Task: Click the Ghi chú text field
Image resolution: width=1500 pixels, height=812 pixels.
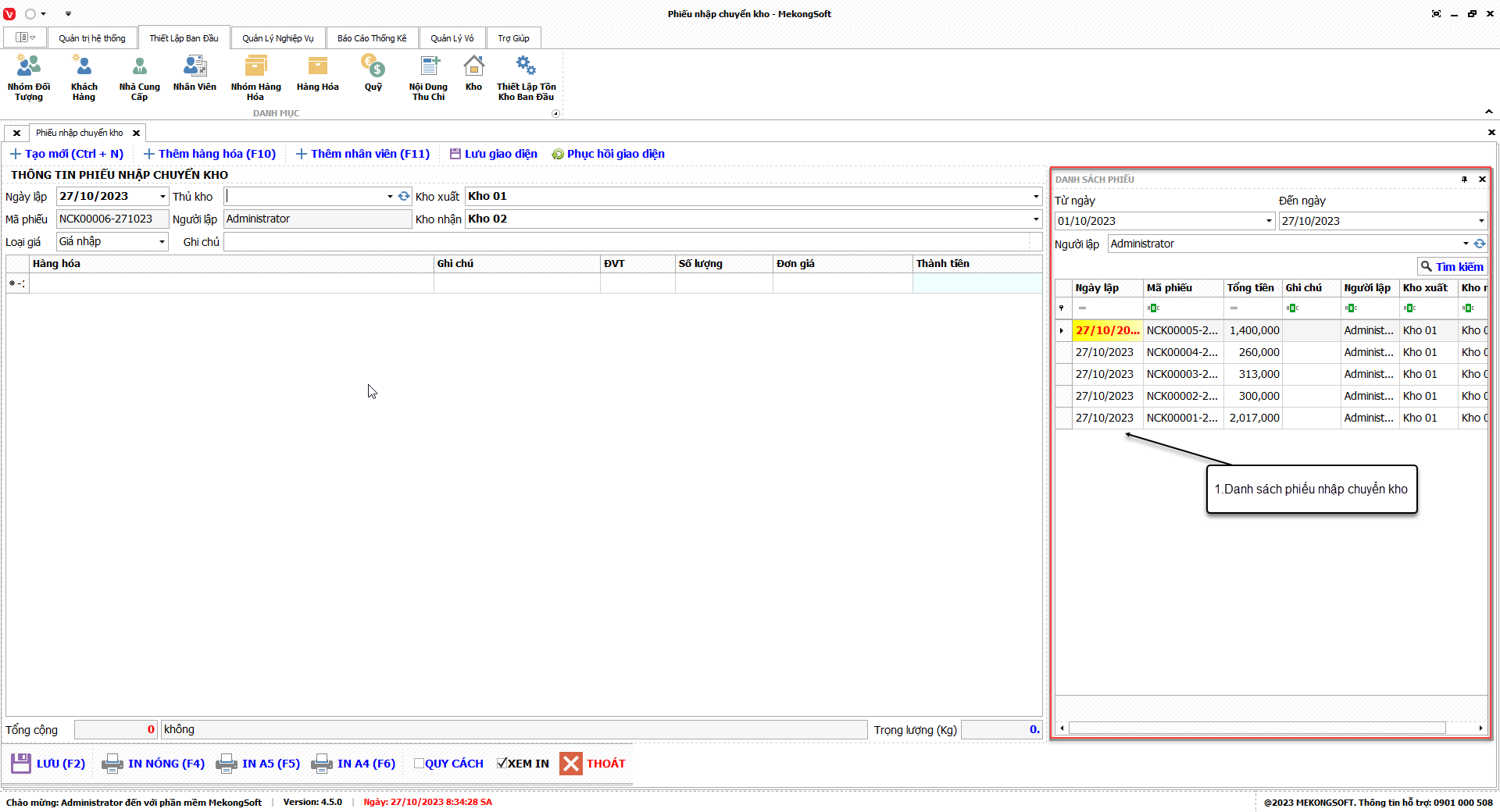Action: coord(625,242)
